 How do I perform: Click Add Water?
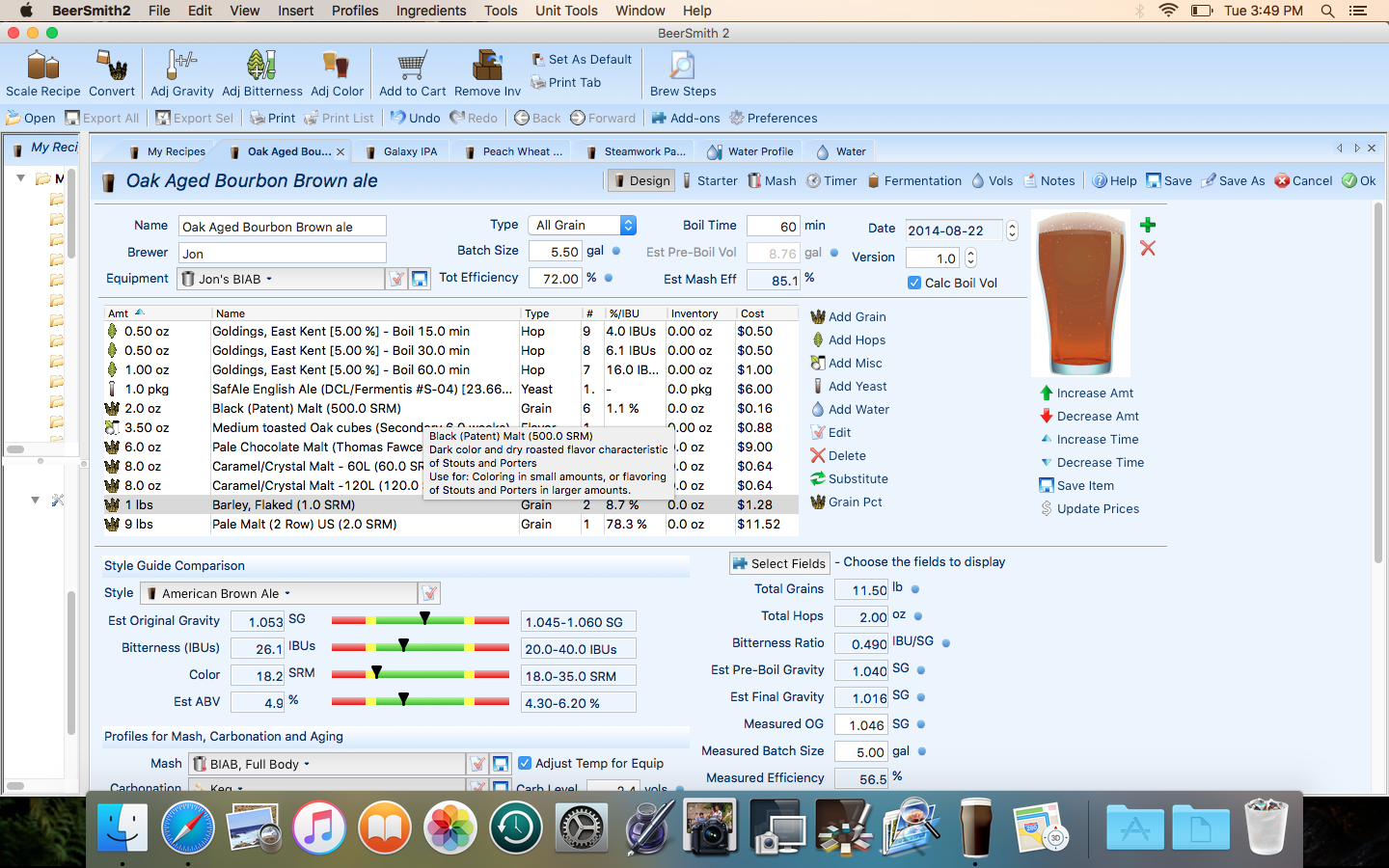point(850,409)
